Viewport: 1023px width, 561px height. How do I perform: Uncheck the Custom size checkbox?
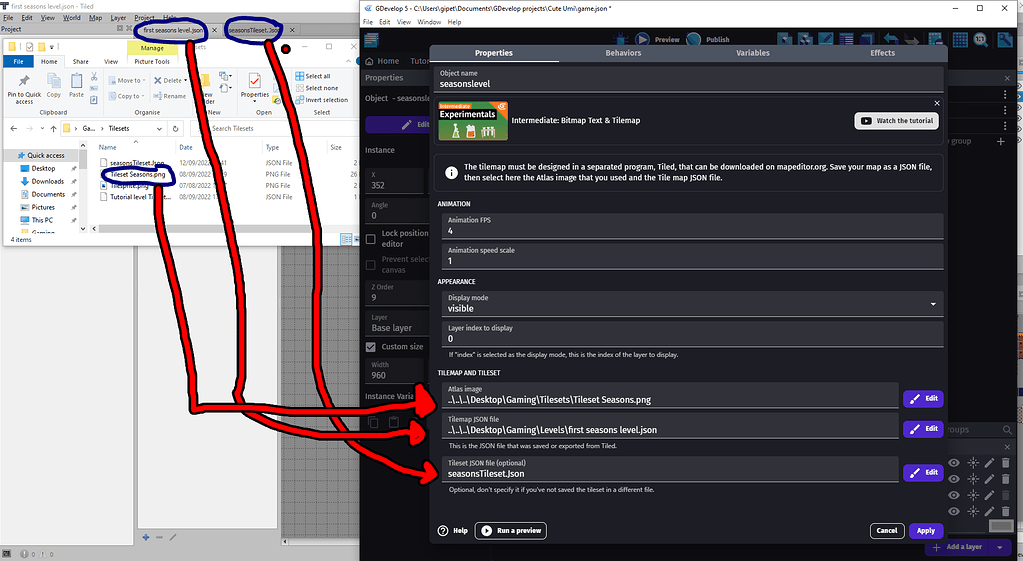371,347
